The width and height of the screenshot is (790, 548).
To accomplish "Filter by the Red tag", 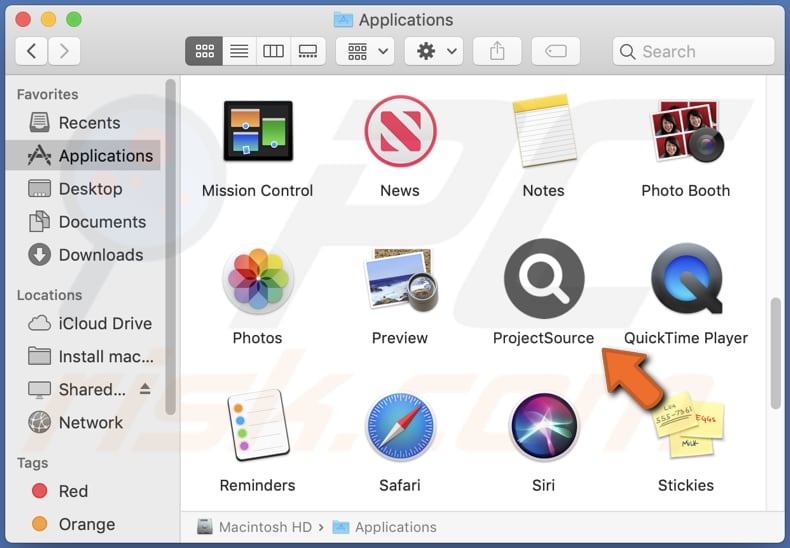I will point(83,491).
